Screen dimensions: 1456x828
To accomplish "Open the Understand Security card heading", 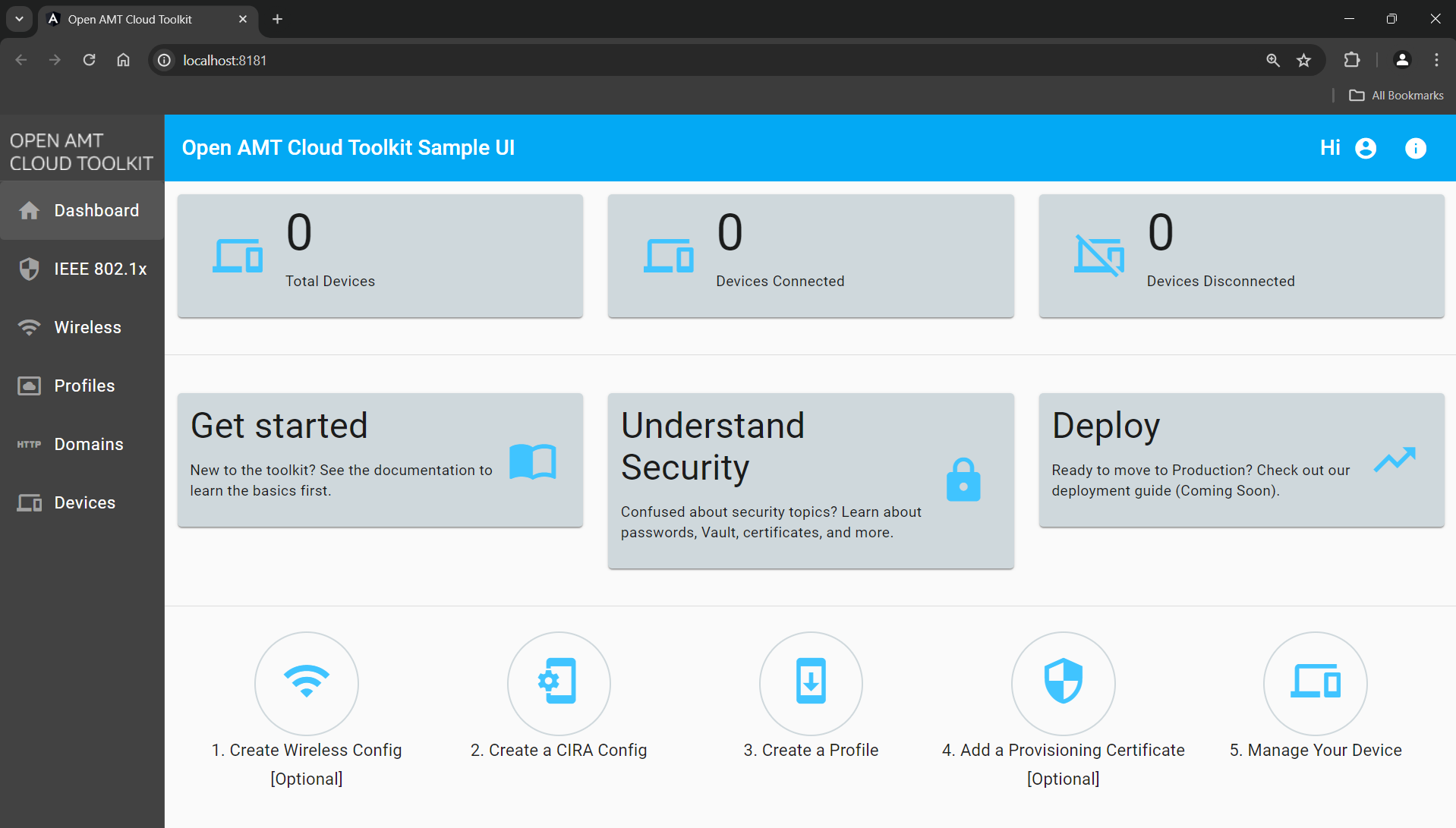I will [x=713, y=446].
